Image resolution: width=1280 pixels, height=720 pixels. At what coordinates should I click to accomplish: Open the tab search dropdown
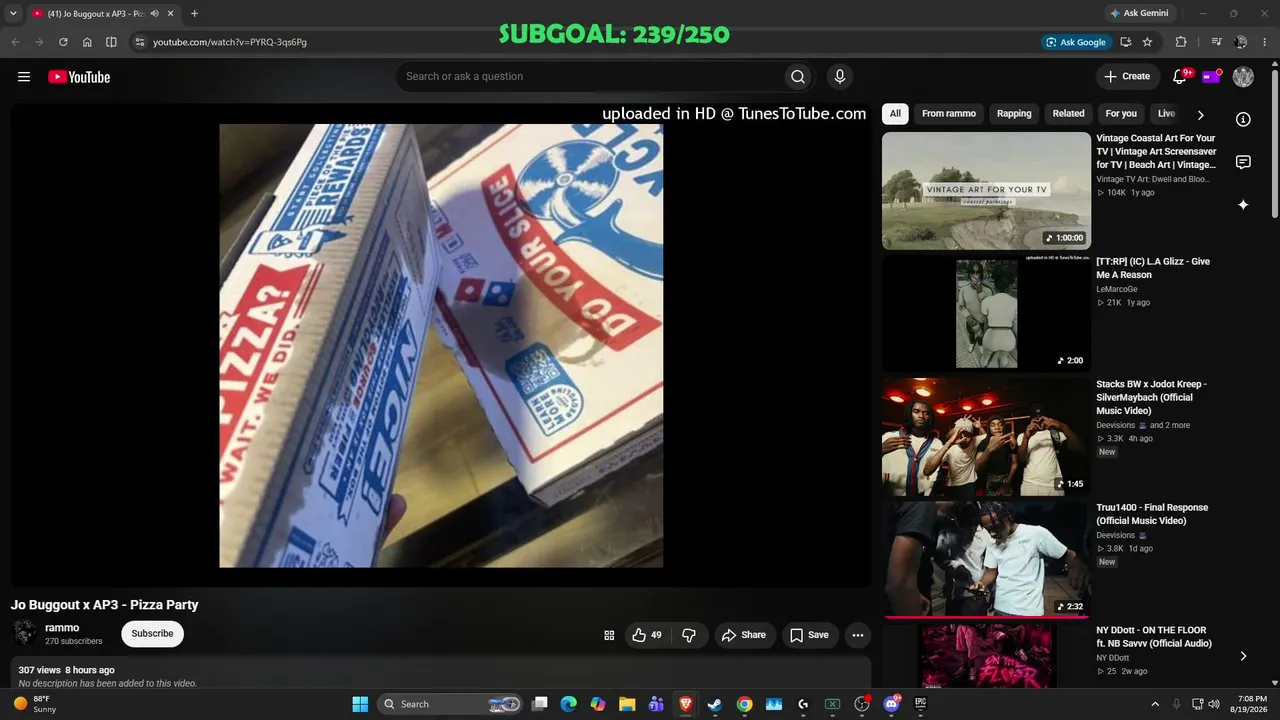13,14
